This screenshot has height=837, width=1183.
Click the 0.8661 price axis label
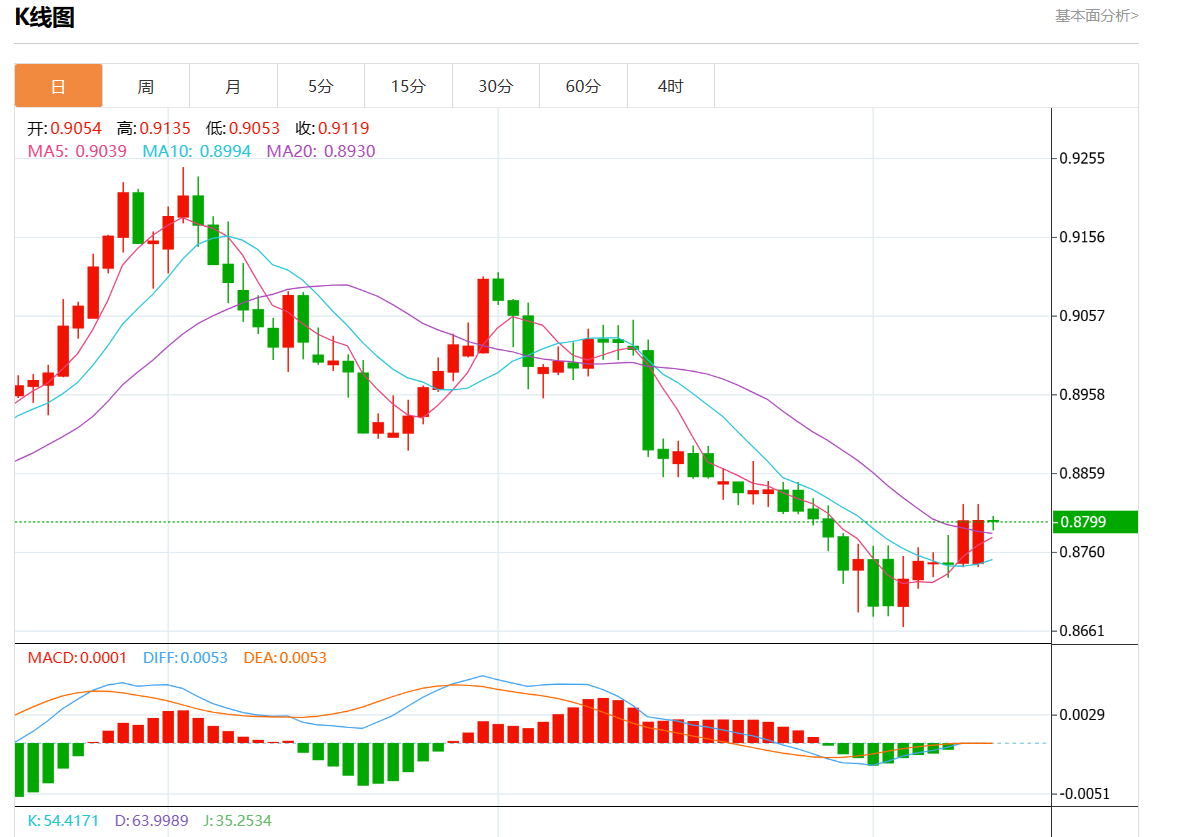[x=1082, y=631]
